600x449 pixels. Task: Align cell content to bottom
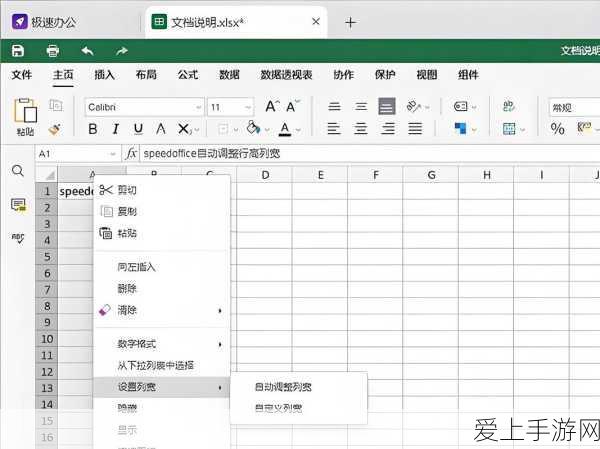pyautogui.click(x=387, y=106)
